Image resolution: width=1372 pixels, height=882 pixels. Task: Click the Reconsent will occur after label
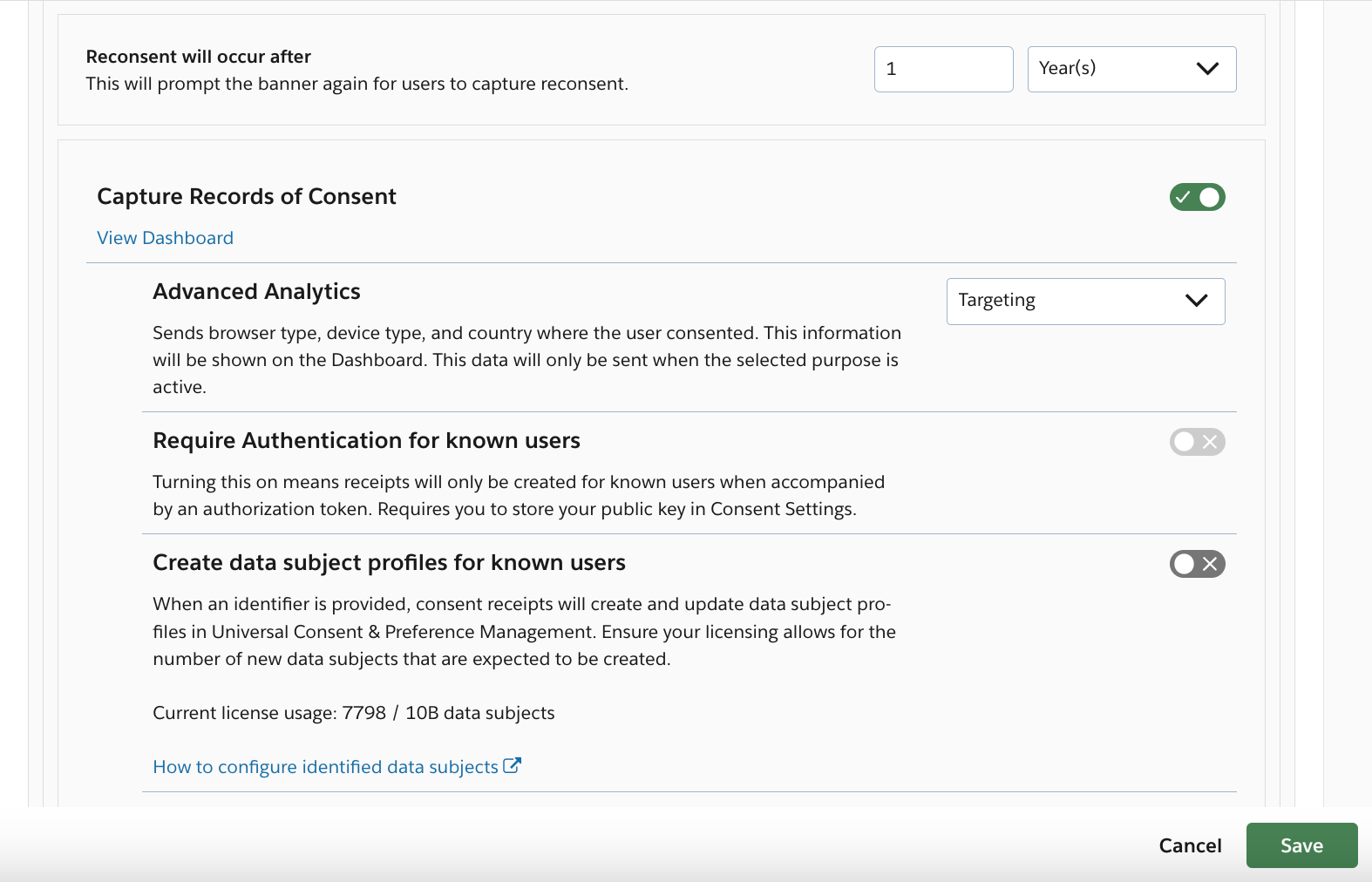pyautogui.click(x=198, y=57)
